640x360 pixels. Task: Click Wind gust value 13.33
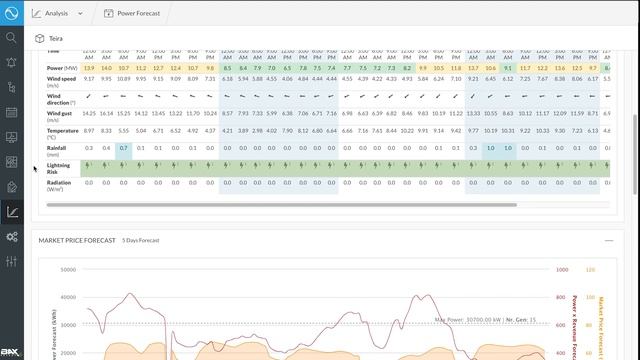click(473, 113)
